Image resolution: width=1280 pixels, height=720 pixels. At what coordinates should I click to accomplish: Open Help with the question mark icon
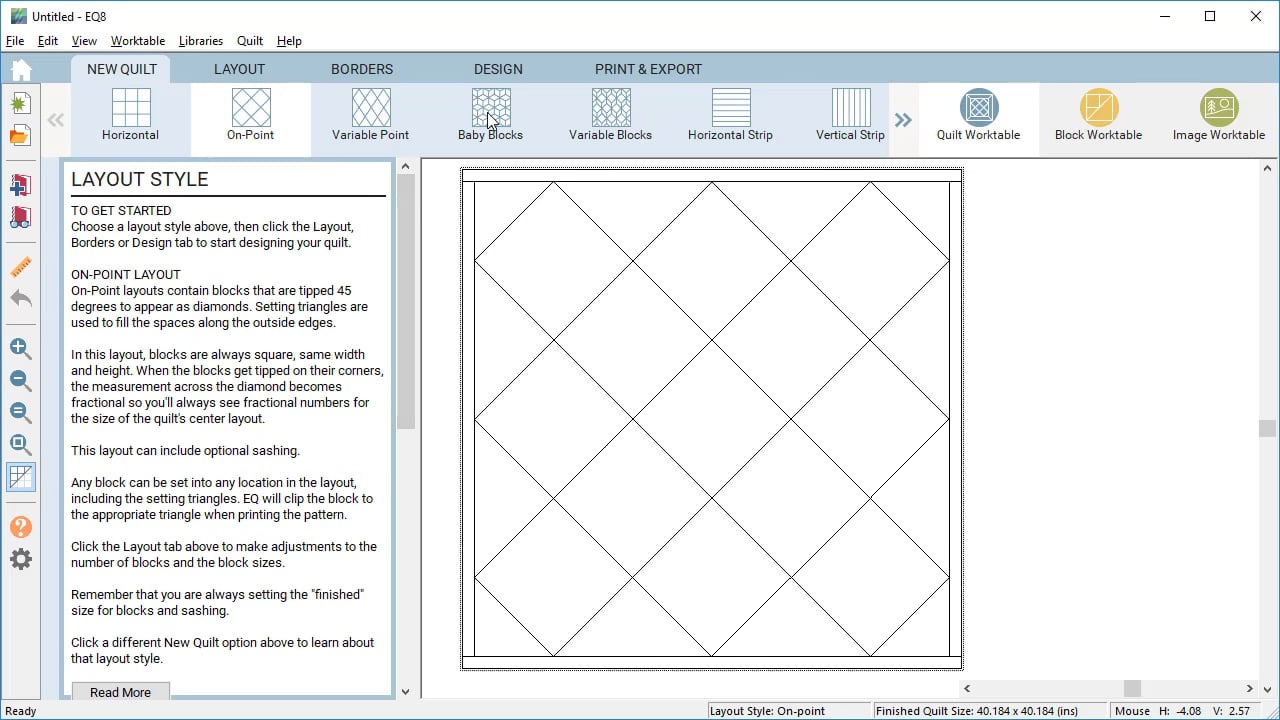pos(21,527)
